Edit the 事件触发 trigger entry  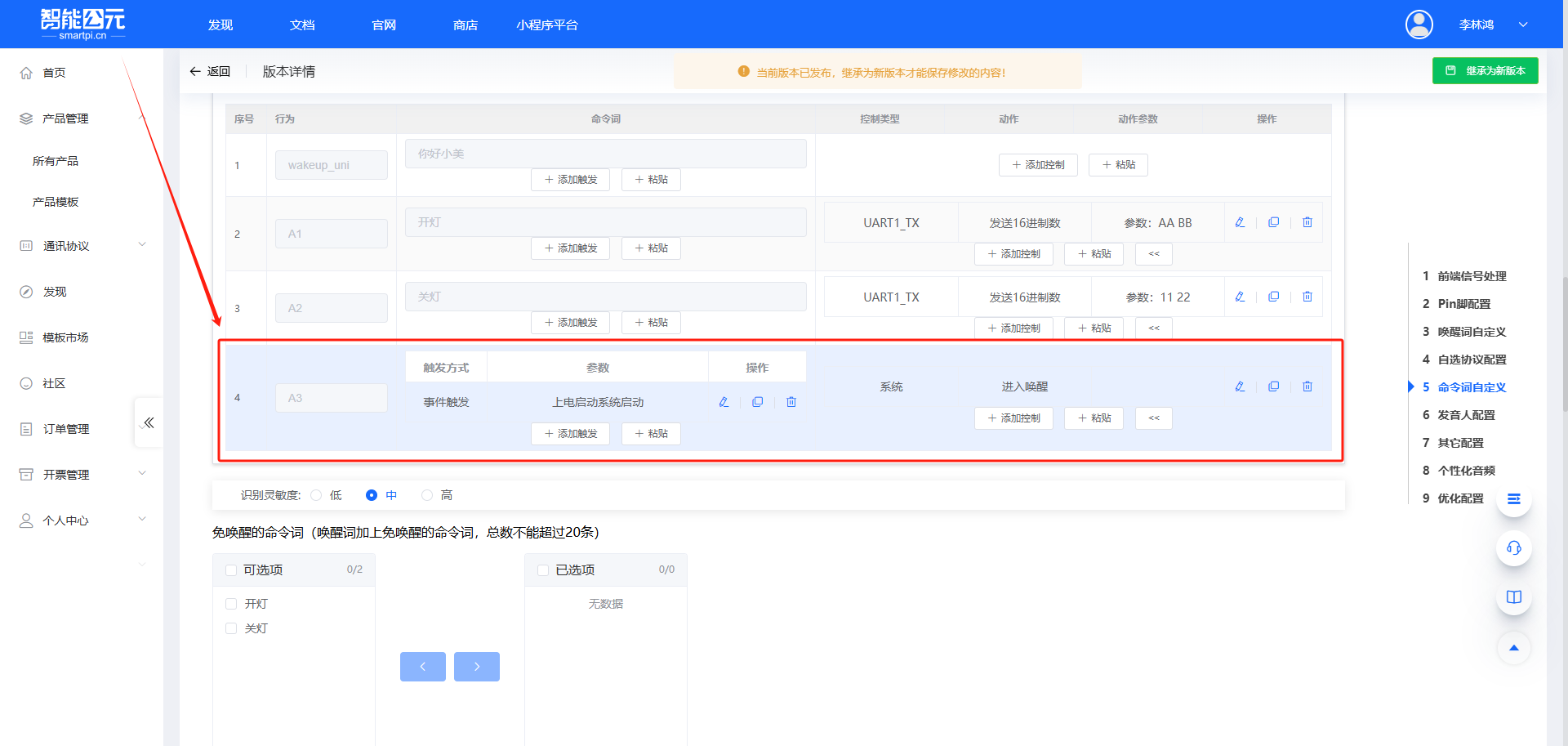click(724, 402)
